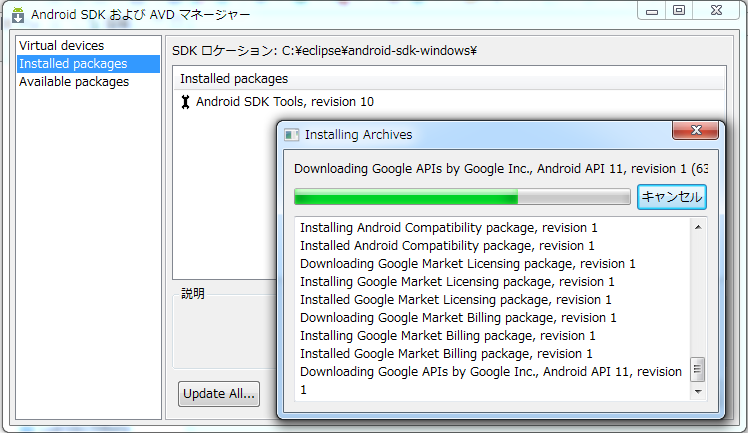Click the log scroll up arrow

point(698,227)
